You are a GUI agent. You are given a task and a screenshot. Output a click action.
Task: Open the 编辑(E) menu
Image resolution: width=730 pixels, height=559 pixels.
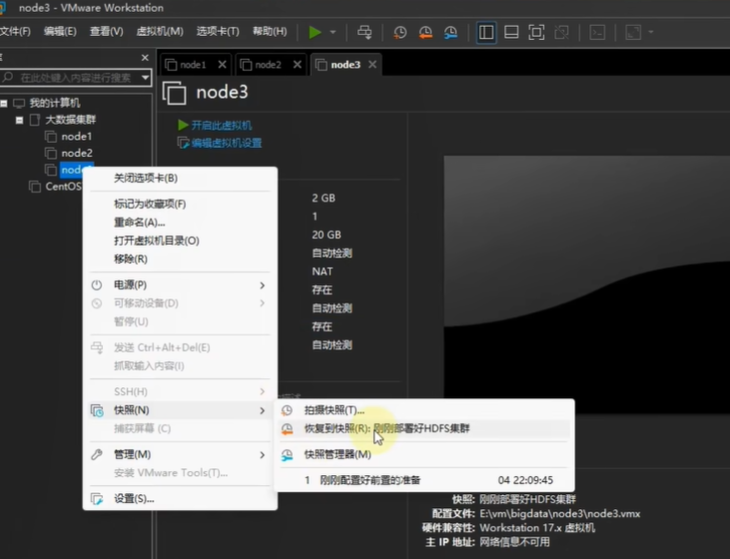[60, 31]
